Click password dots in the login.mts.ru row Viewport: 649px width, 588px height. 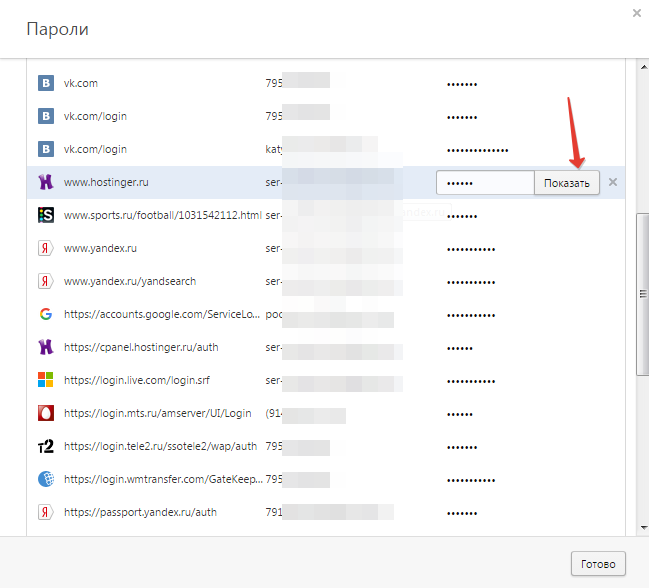tap(460, 414)
